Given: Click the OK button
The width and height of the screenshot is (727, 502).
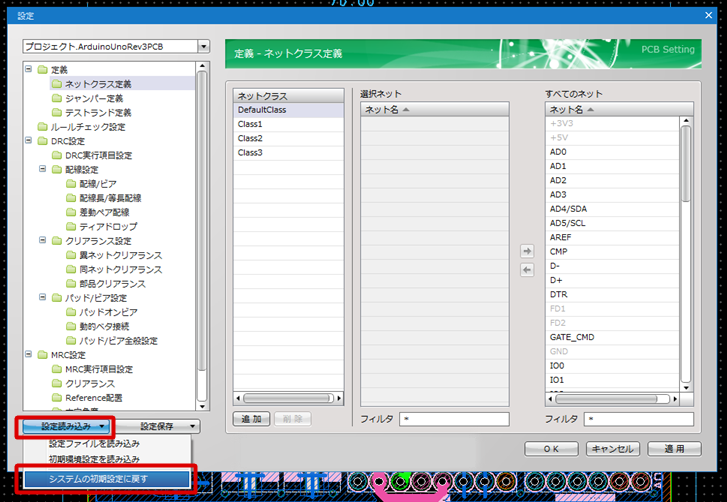Looking at the screenshot, I should pyautogui.click(x=551, y=449).
